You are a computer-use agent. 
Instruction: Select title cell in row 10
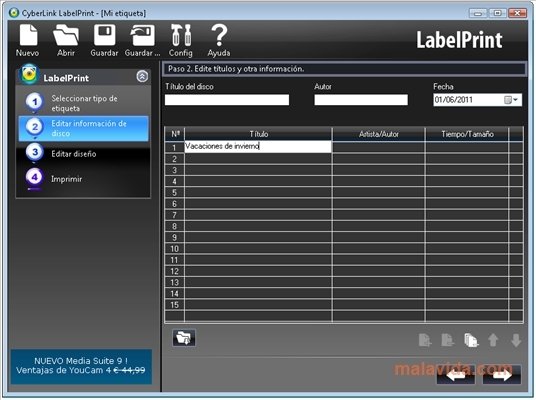tap(258, 249)
